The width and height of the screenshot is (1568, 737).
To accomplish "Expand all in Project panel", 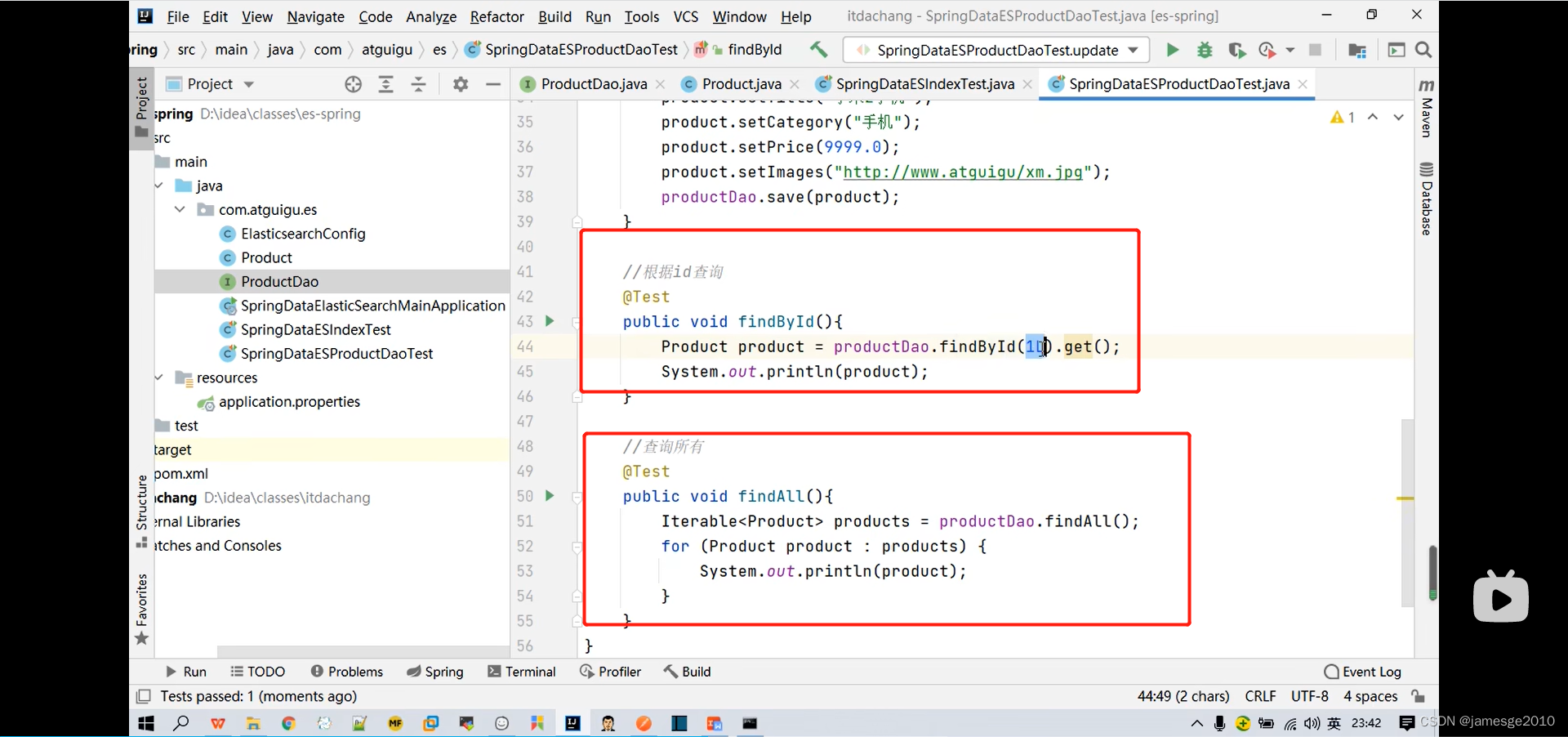I will 385,84.
